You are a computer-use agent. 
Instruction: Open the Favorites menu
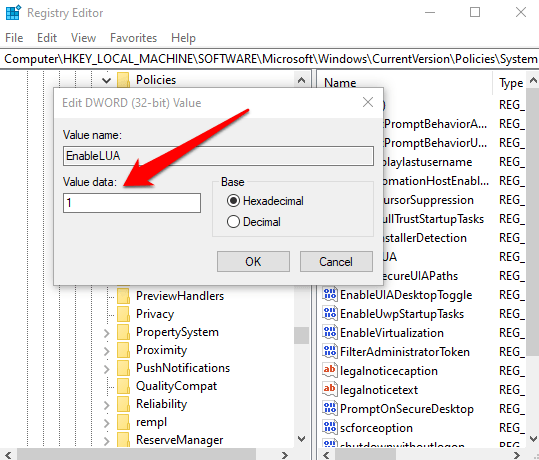pyautogui.click(x=133, y=38)
